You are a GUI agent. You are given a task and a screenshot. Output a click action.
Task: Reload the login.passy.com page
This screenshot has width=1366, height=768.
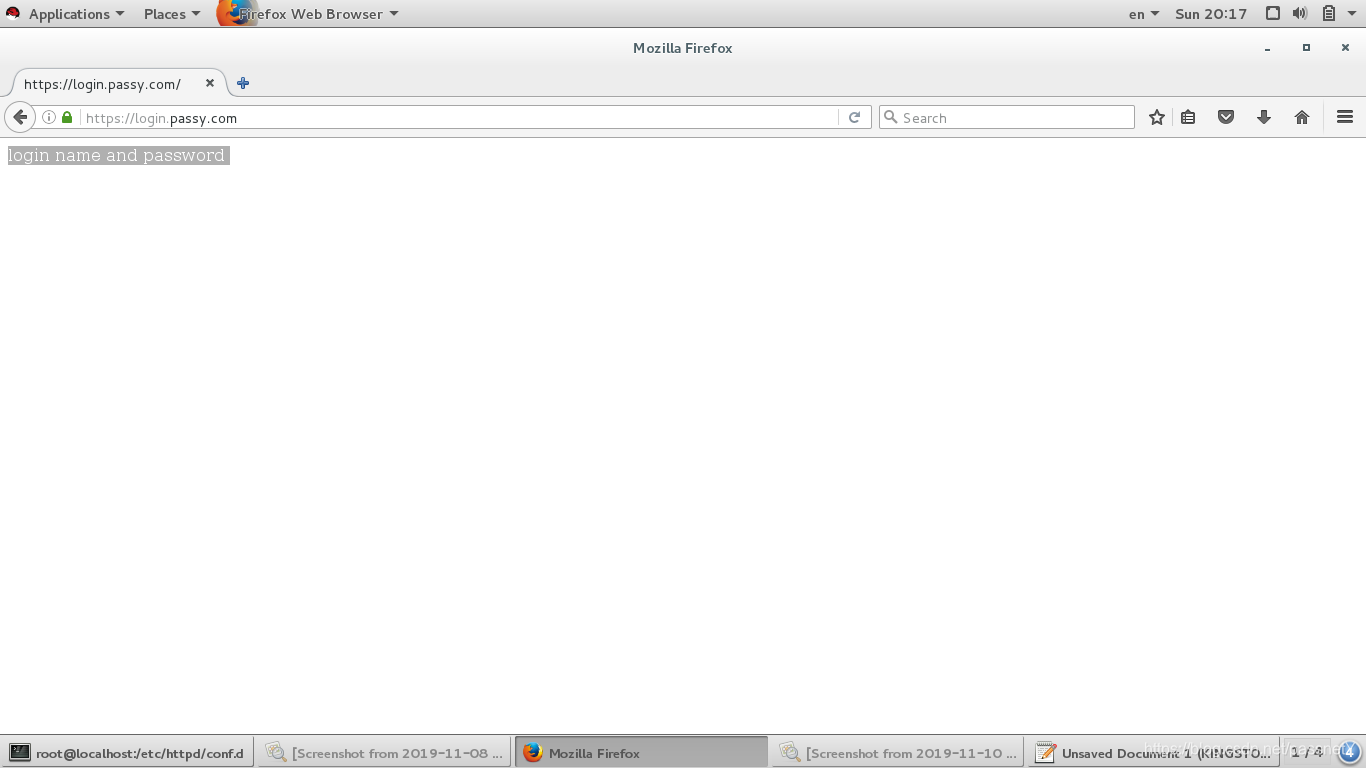click(x=854, y=117)
